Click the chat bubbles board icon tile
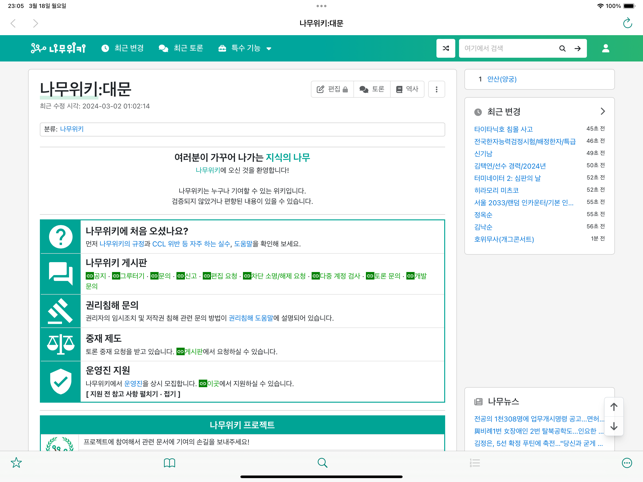 click(61, 274)
